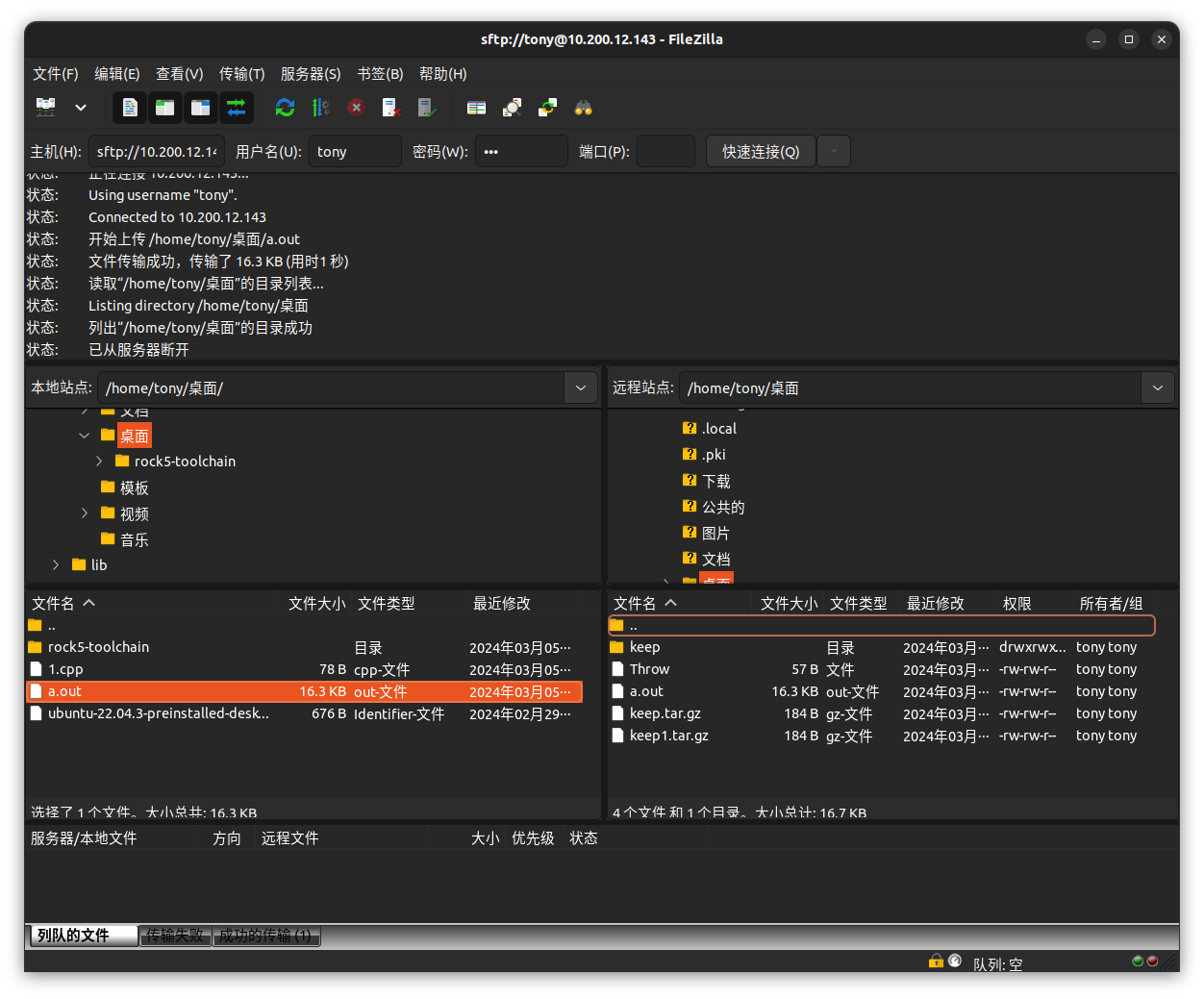Open the local site path dropdown
This screenshot has height=999, width=1204.
(581, 387)
